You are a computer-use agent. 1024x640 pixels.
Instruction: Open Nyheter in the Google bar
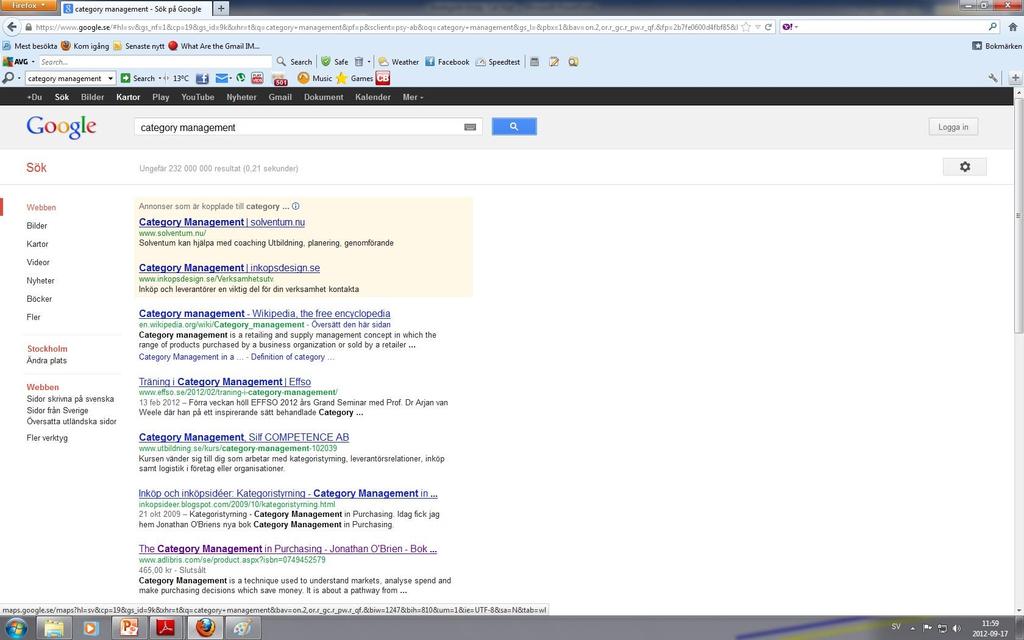click(242, 97)
